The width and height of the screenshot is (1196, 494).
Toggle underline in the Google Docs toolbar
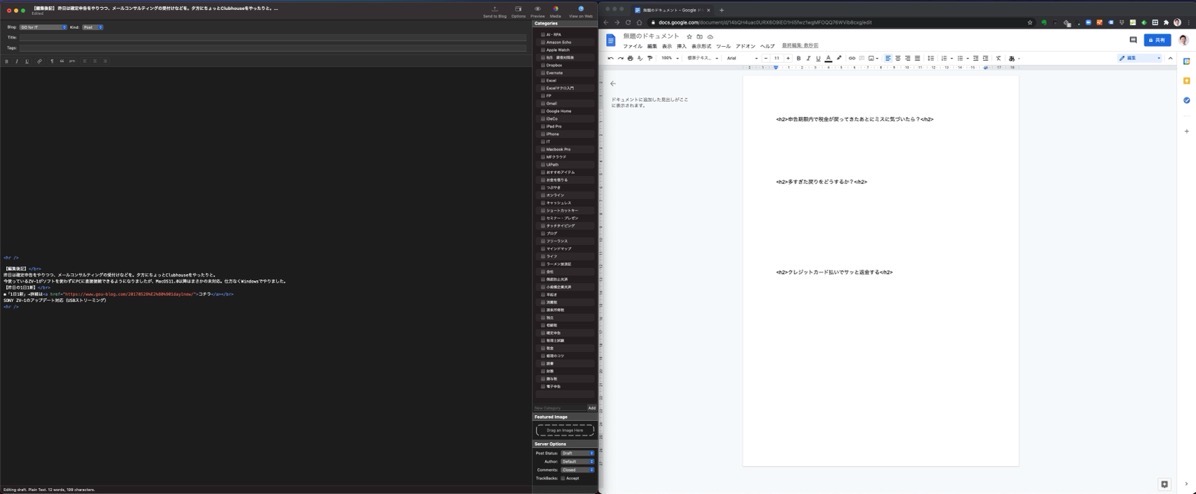click(x=818, y=58)
